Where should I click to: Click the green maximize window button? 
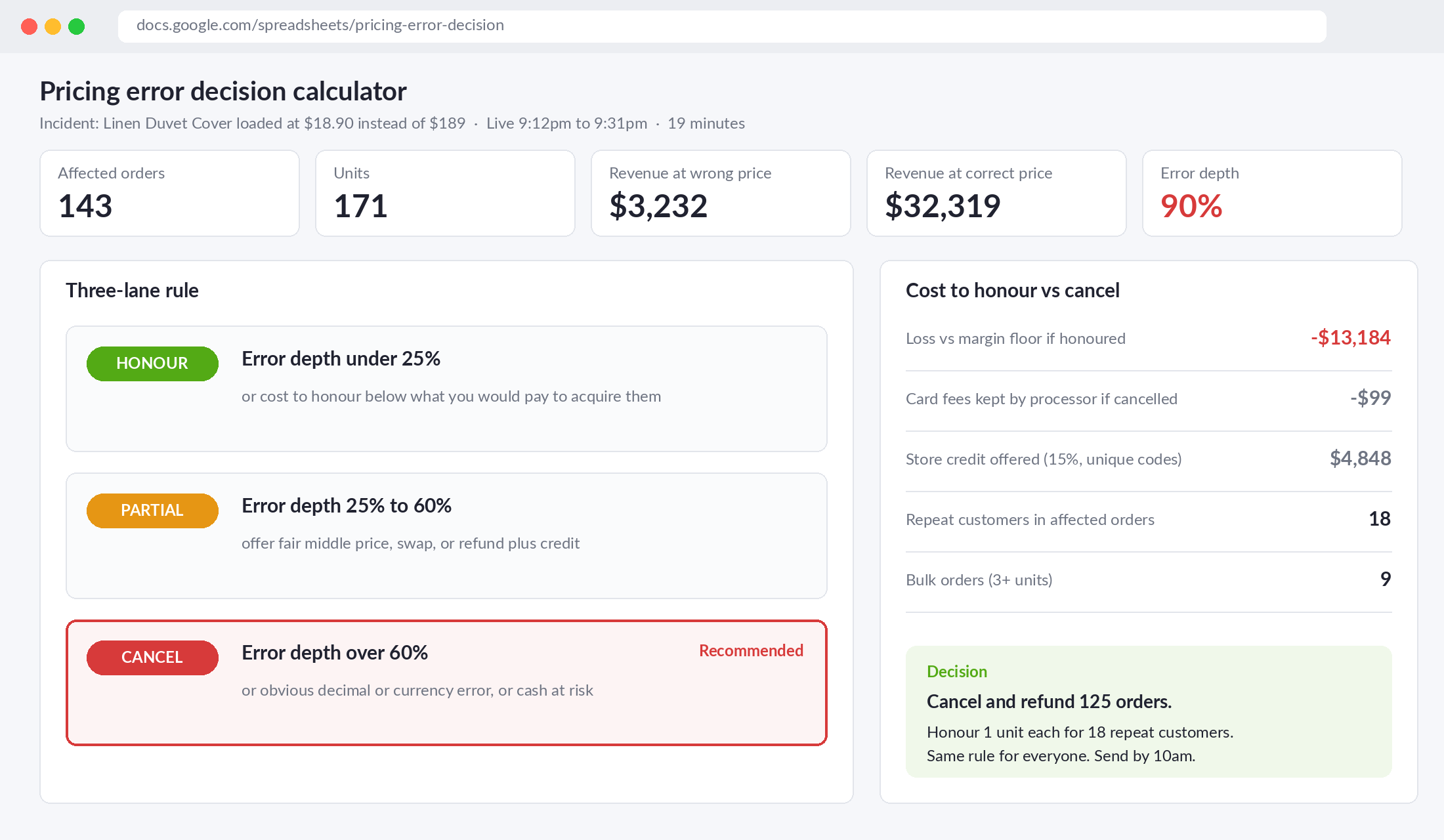pos(76,26)
